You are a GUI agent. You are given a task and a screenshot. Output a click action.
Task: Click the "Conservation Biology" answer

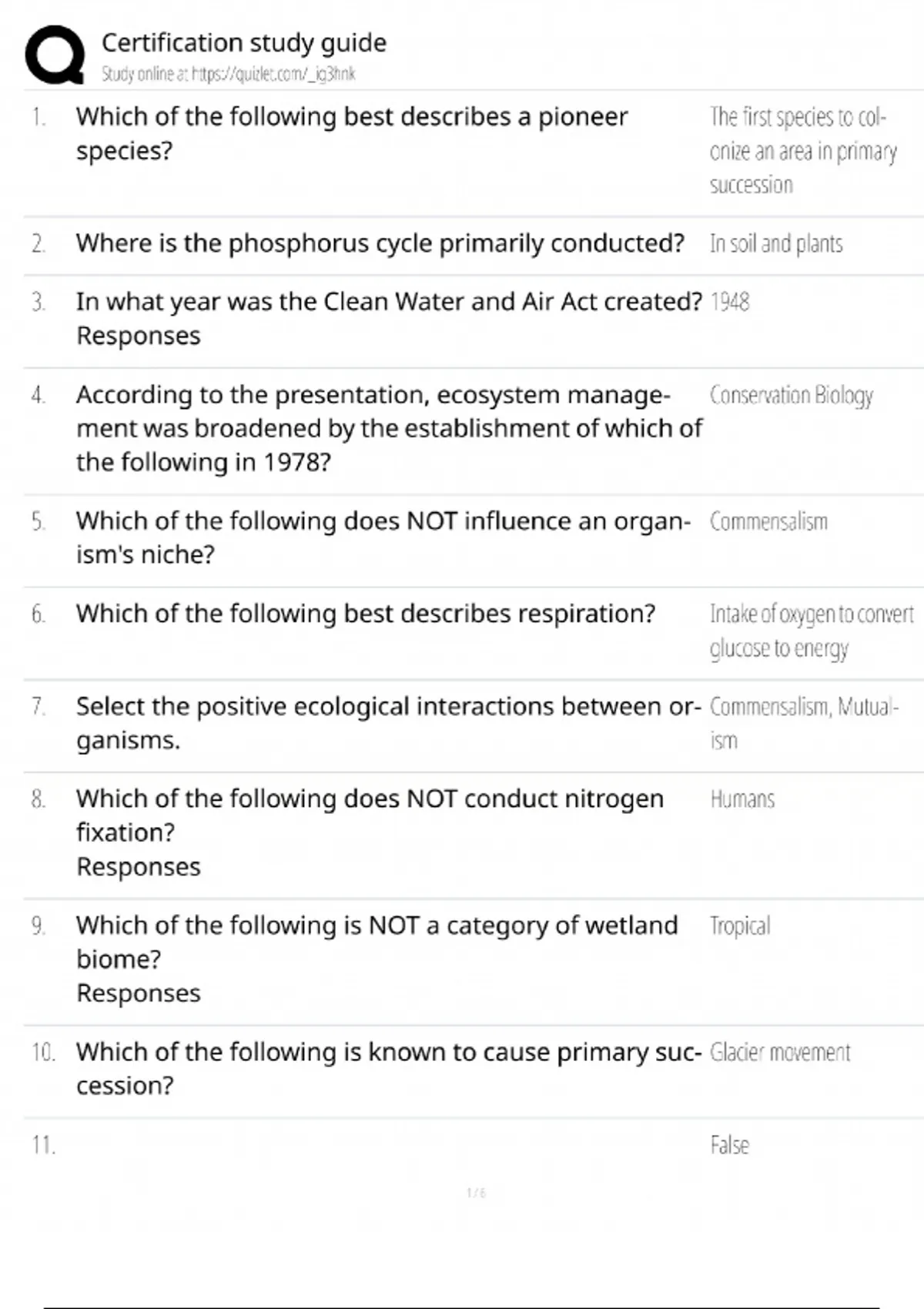point(791,396)
